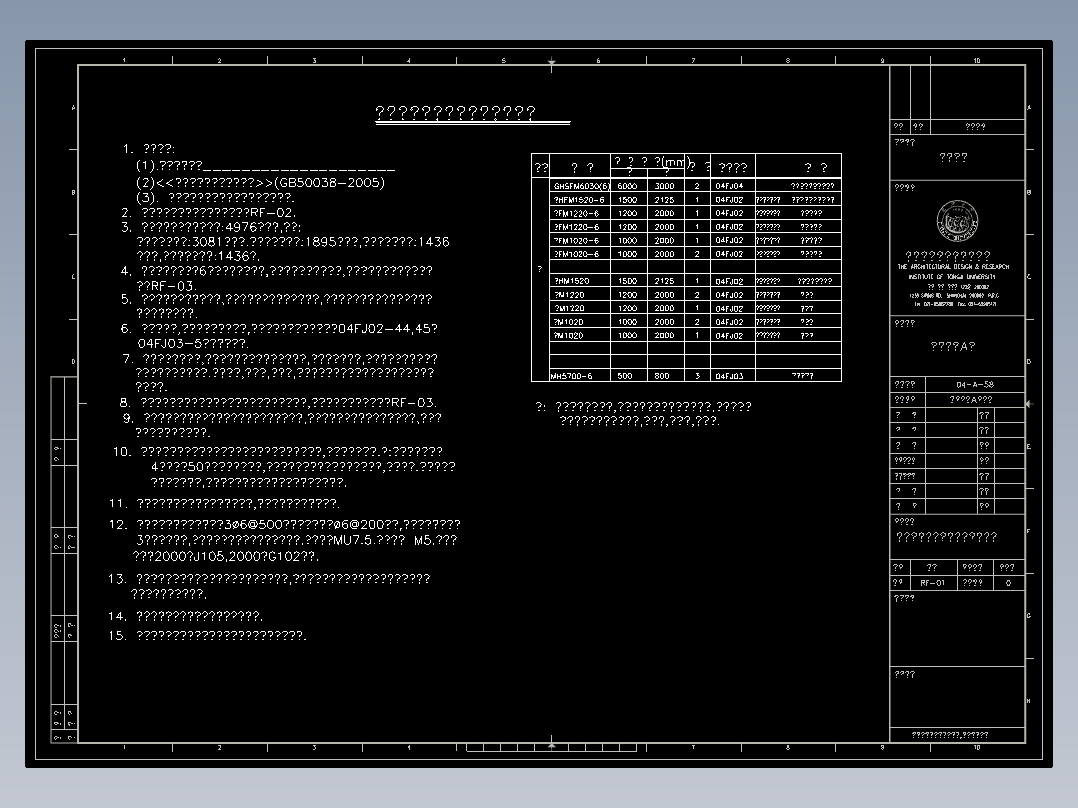Click the quantity 3 in the MH5700-6 row

click(x=697, y=376)
